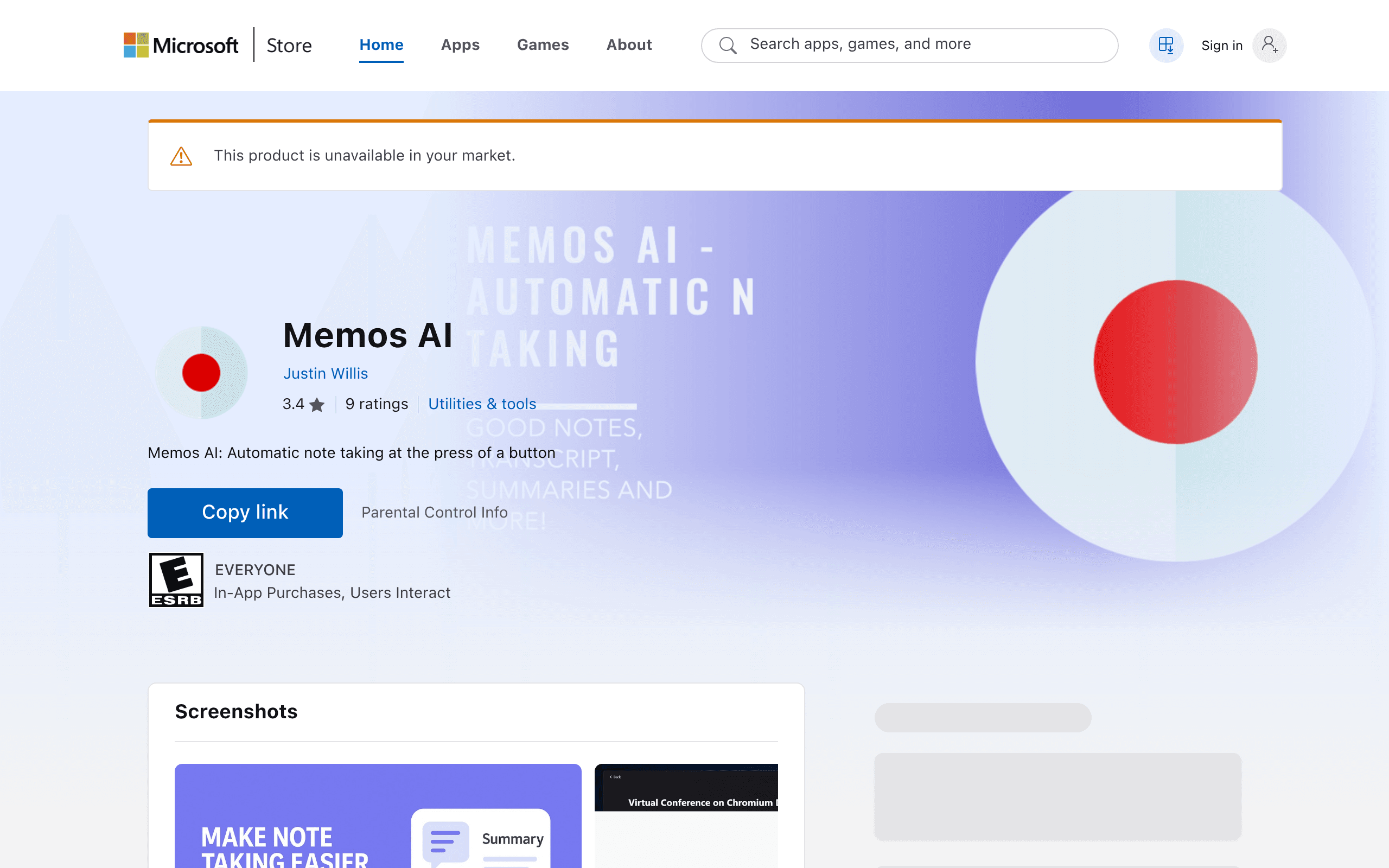Click the Memos AI app icon

(x=201, y=373)
